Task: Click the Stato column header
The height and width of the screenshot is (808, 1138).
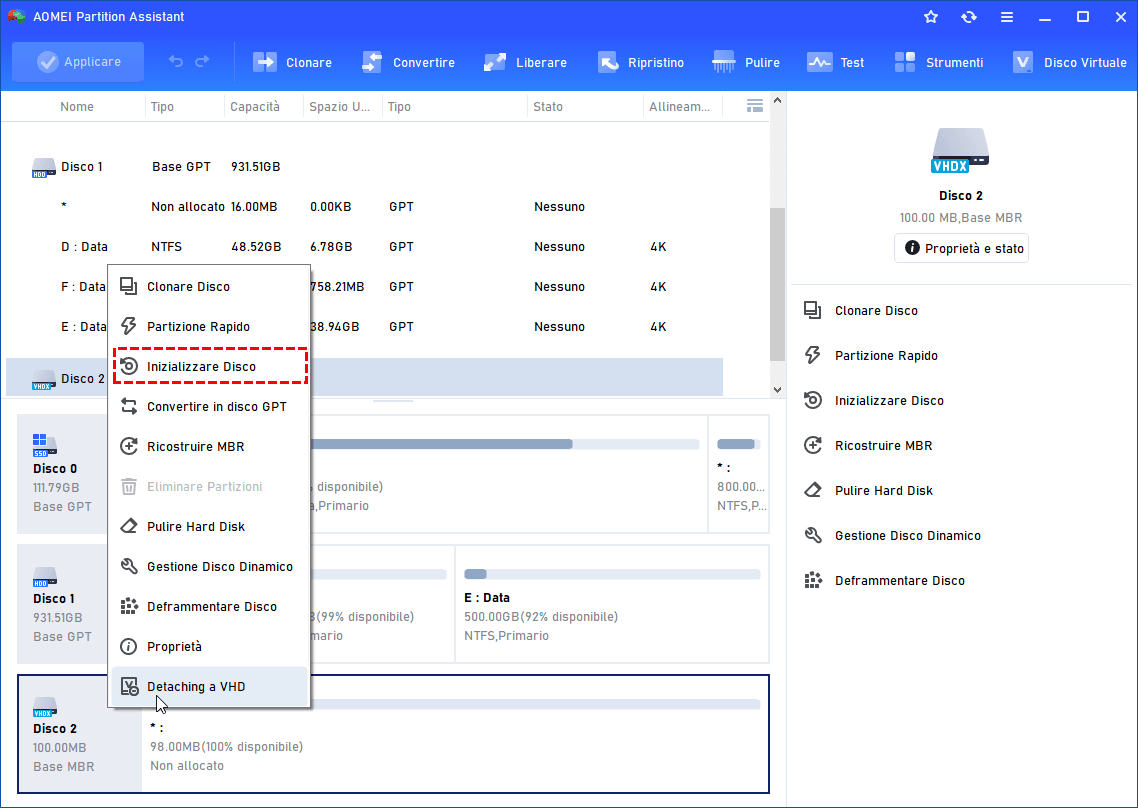Action: pos(548,107)
